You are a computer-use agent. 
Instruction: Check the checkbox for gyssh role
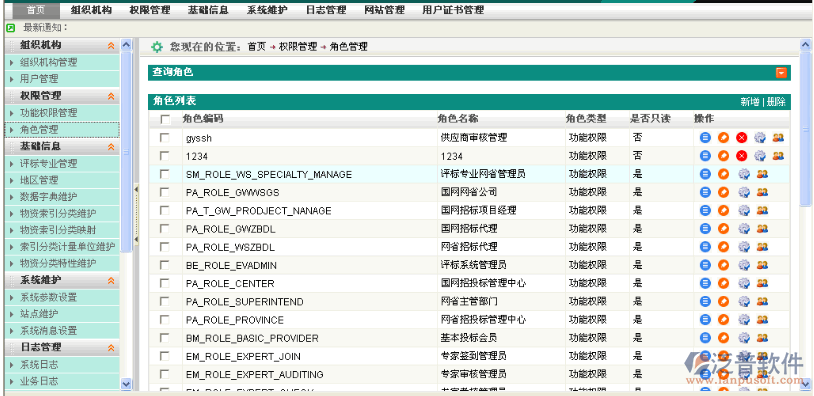pyautogui.click(x=165, y=138)
